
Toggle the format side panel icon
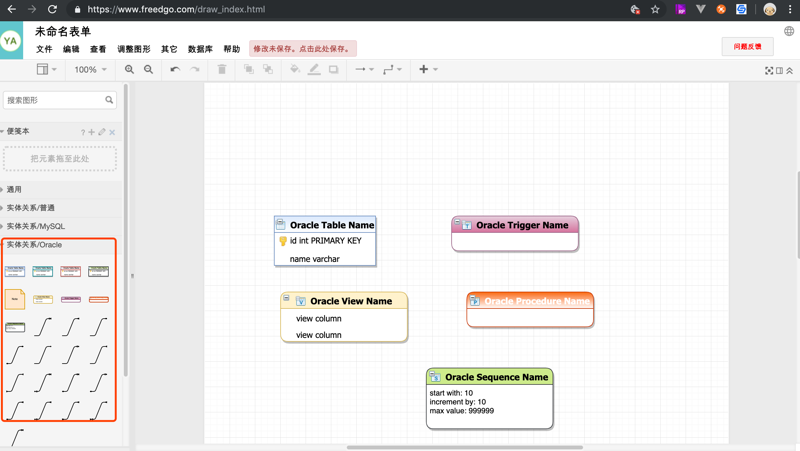coord(780,71)
